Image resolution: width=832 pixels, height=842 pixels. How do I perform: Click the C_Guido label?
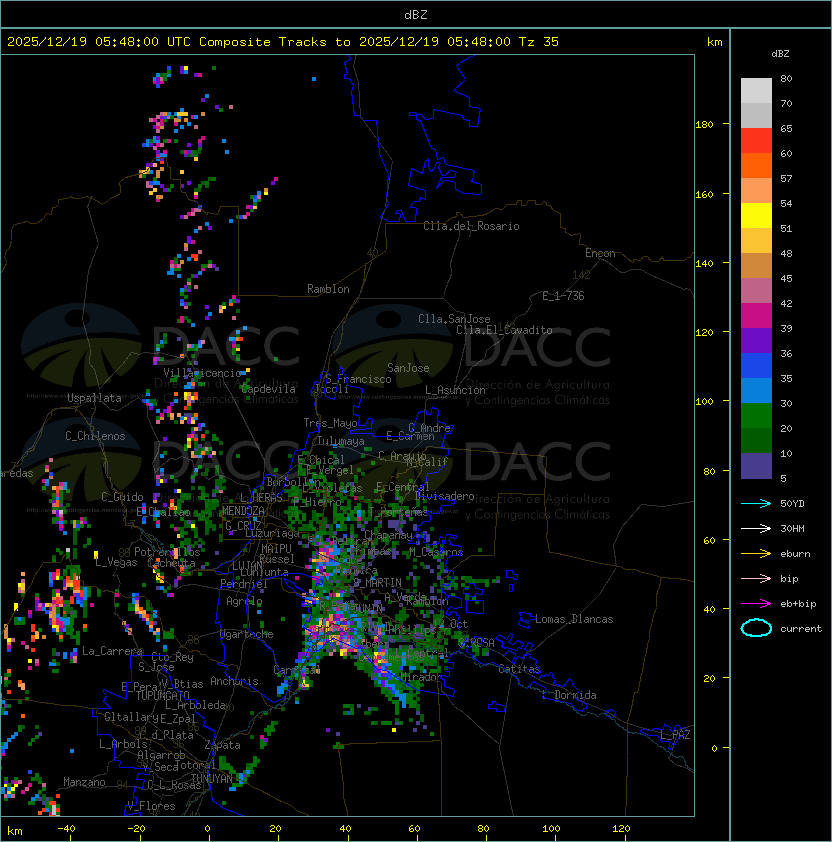(122, 497)
